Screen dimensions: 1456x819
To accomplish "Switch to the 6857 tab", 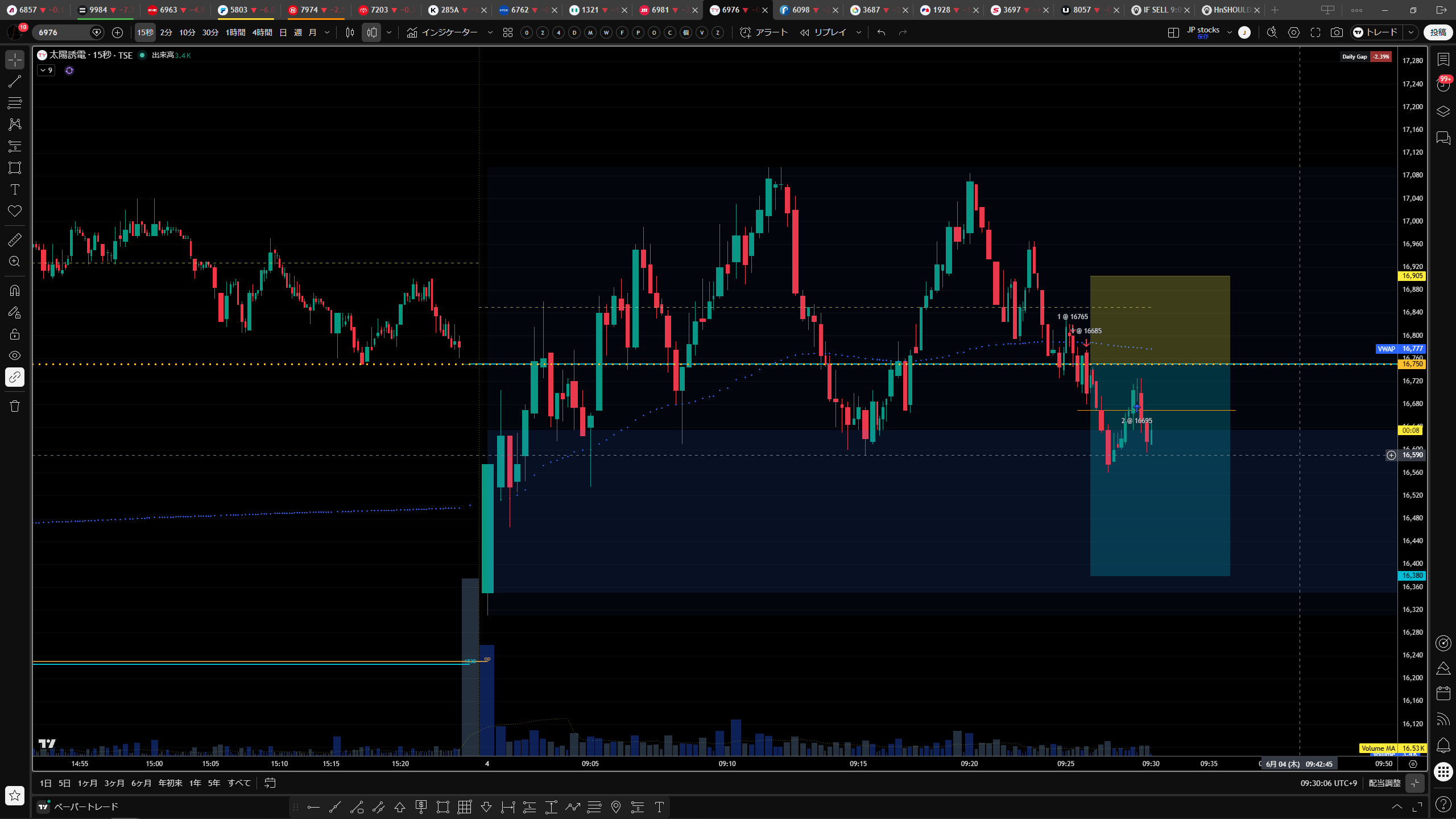I will (x=35, y=10).
